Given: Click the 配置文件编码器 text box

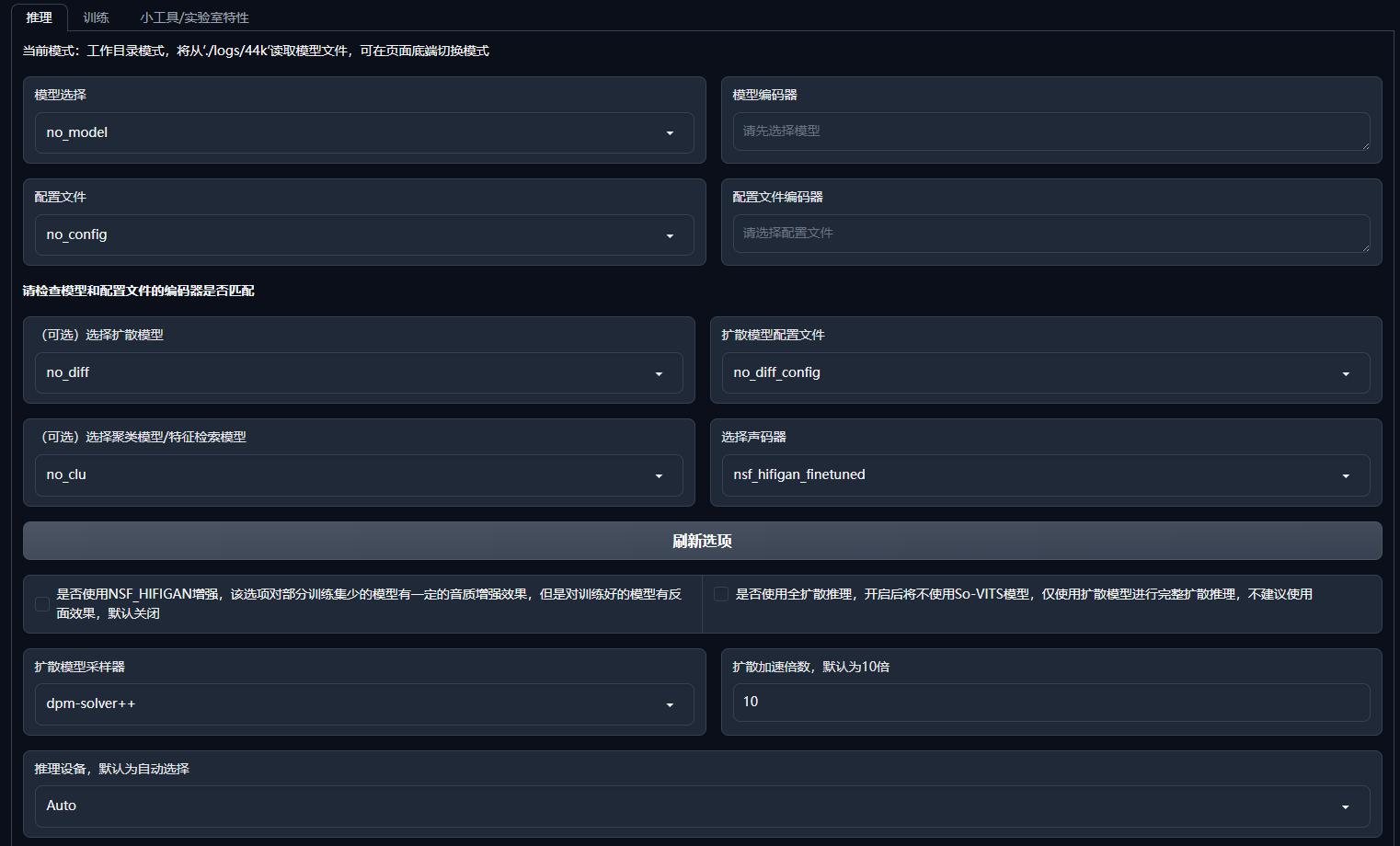Looking at the screenshot, I should point(1050,233).
